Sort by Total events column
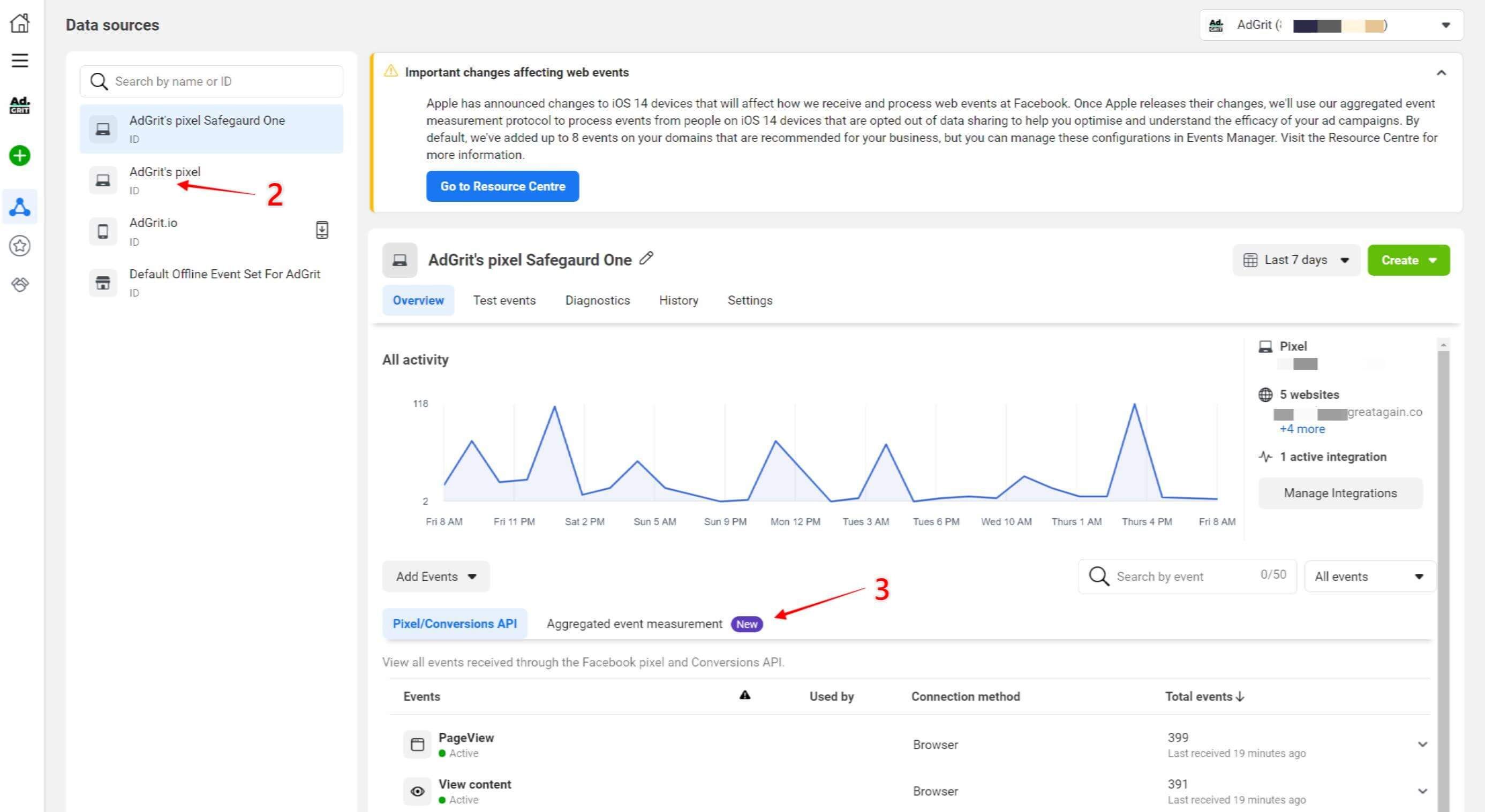This screenshot has width=1485, height=812. (x=1204, y=696)
